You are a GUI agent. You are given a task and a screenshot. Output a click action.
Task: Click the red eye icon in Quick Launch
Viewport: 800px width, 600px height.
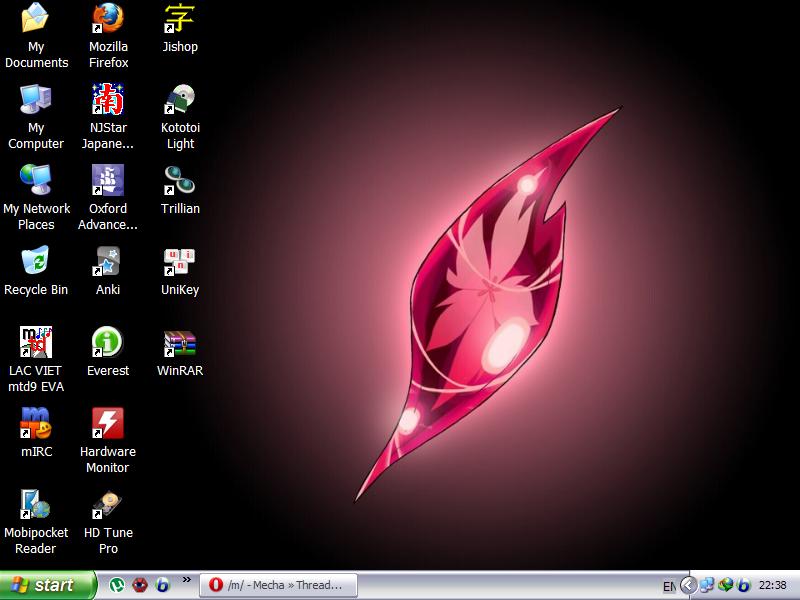(x=140, y=585)
